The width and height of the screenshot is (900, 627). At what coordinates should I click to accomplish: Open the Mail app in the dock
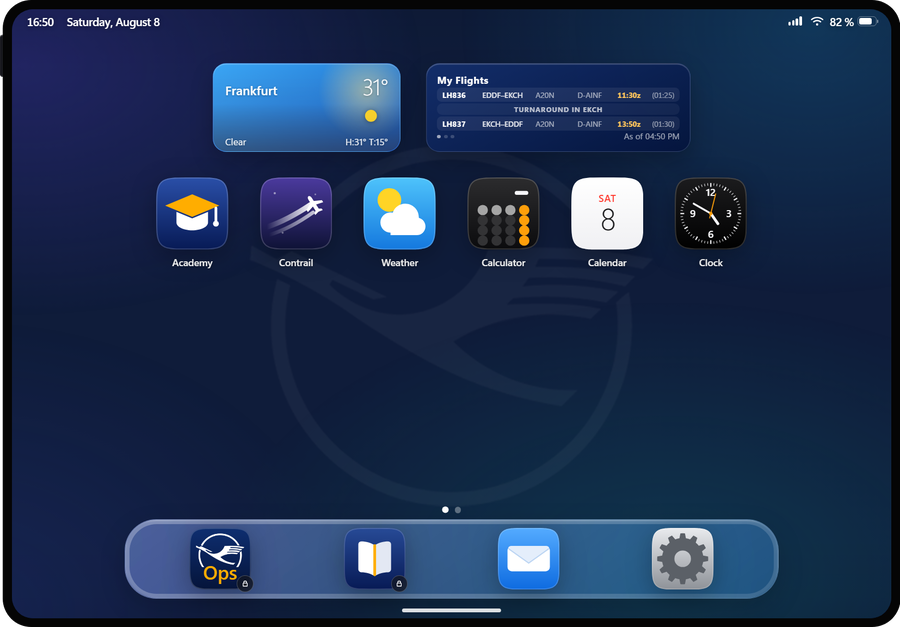[x=529, y=559]
